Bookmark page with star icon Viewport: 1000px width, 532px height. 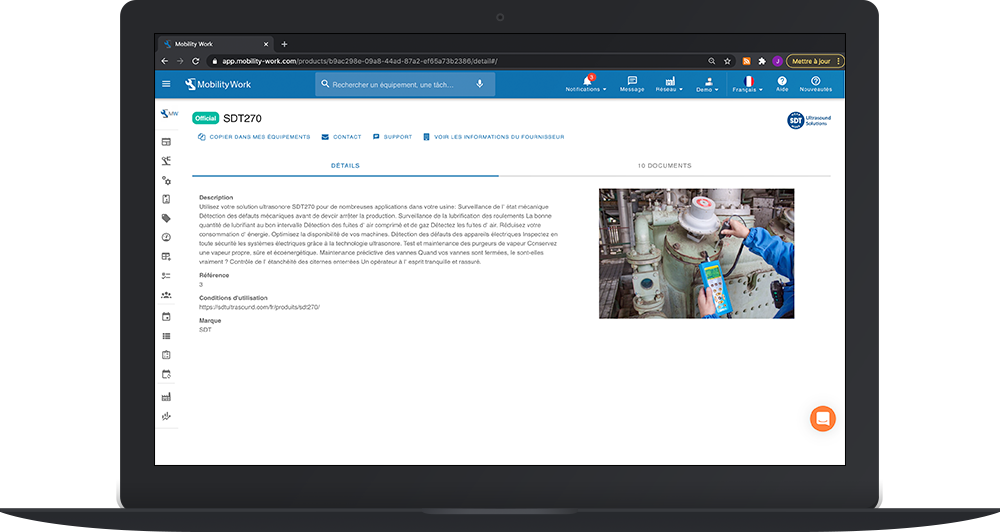727,61
